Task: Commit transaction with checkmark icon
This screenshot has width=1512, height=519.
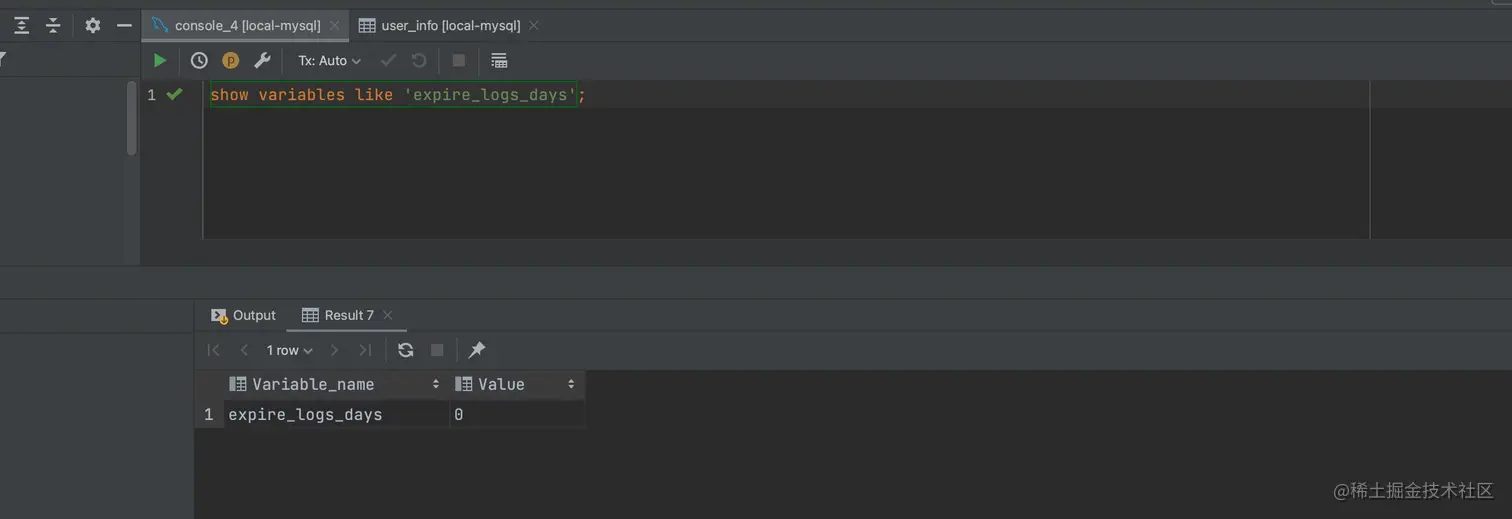Action: pos(389,61)
